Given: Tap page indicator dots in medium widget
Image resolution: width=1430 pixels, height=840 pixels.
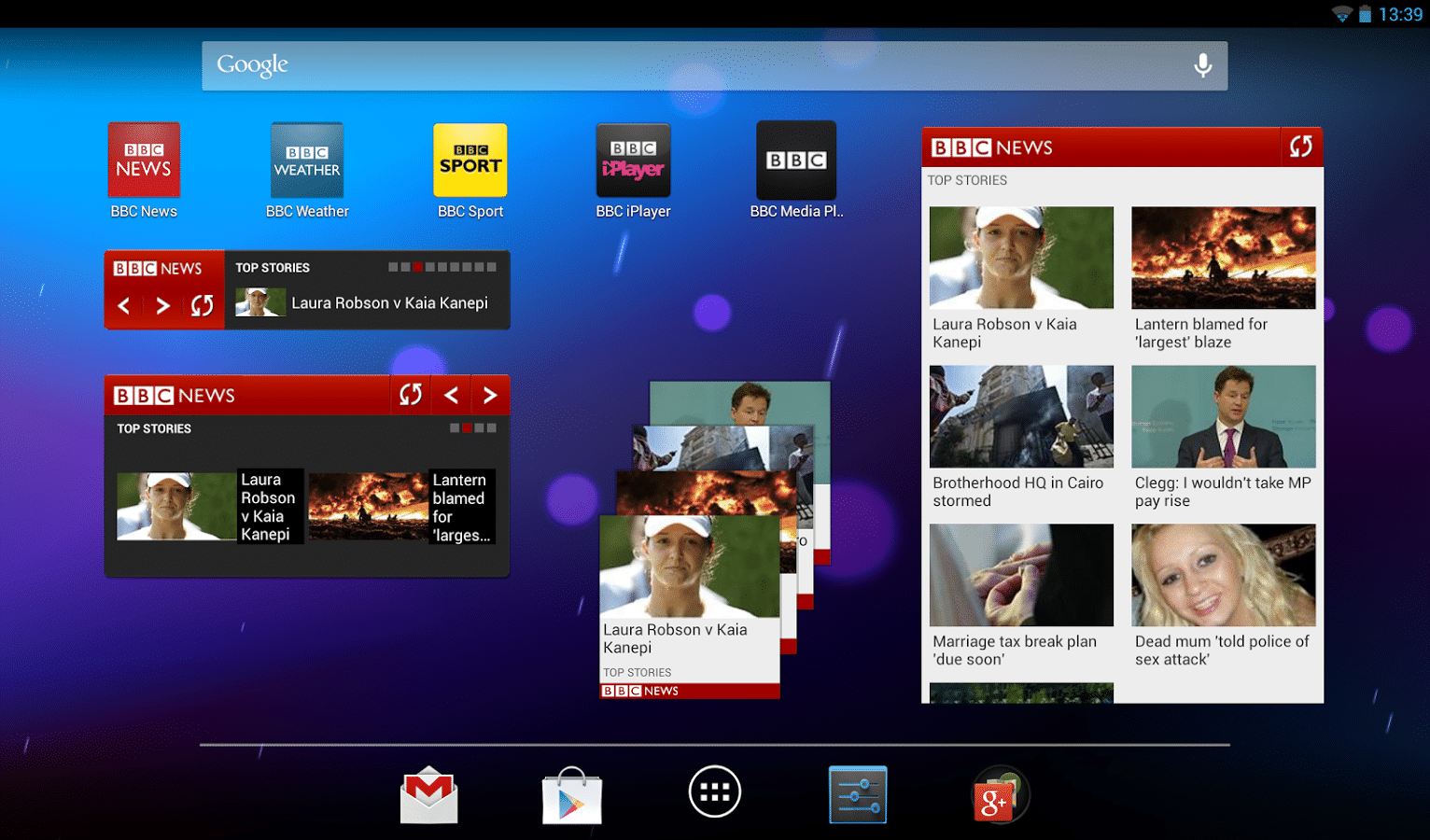Looking at the screenshot, I should 473,428.
